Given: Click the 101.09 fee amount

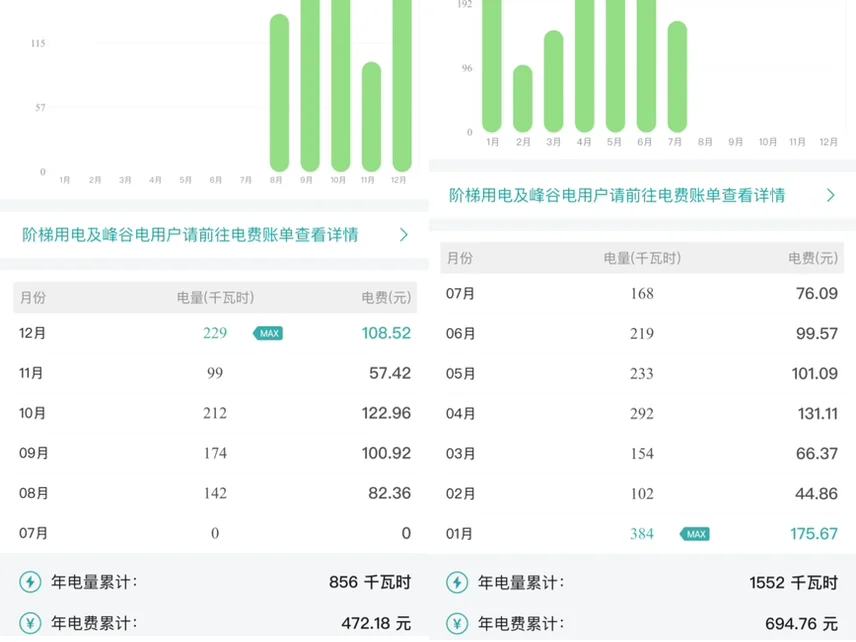Looking at the screenshot, I should (x=815, y=374).
